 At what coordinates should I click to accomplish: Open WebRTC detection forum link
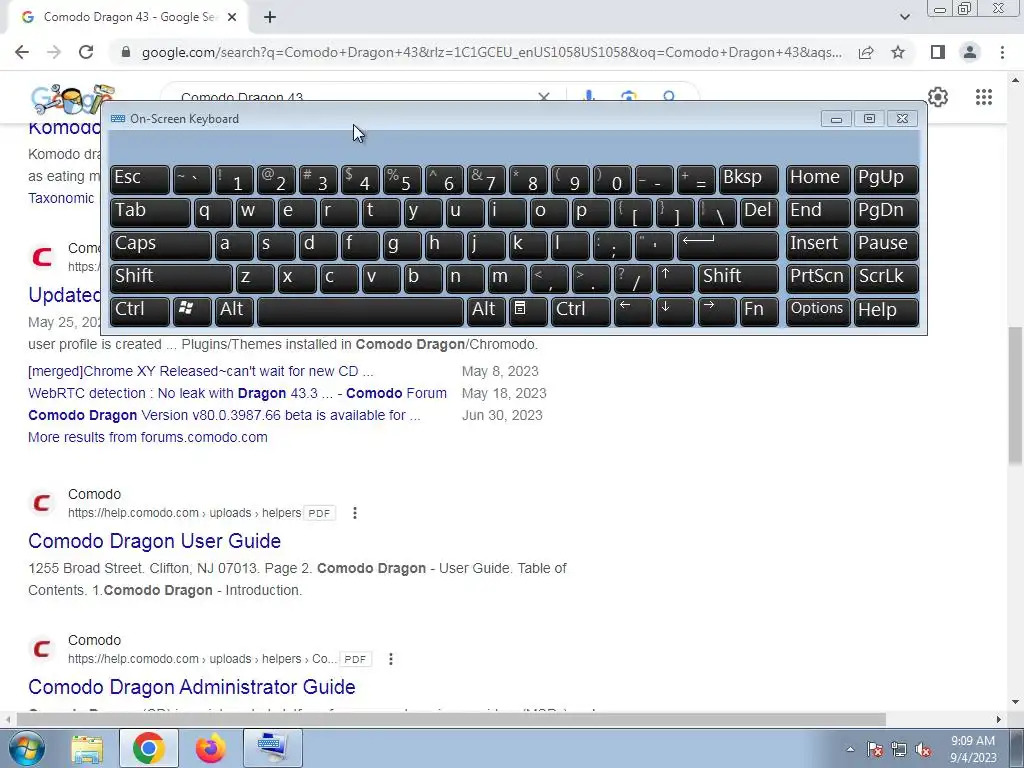point(238,393)
